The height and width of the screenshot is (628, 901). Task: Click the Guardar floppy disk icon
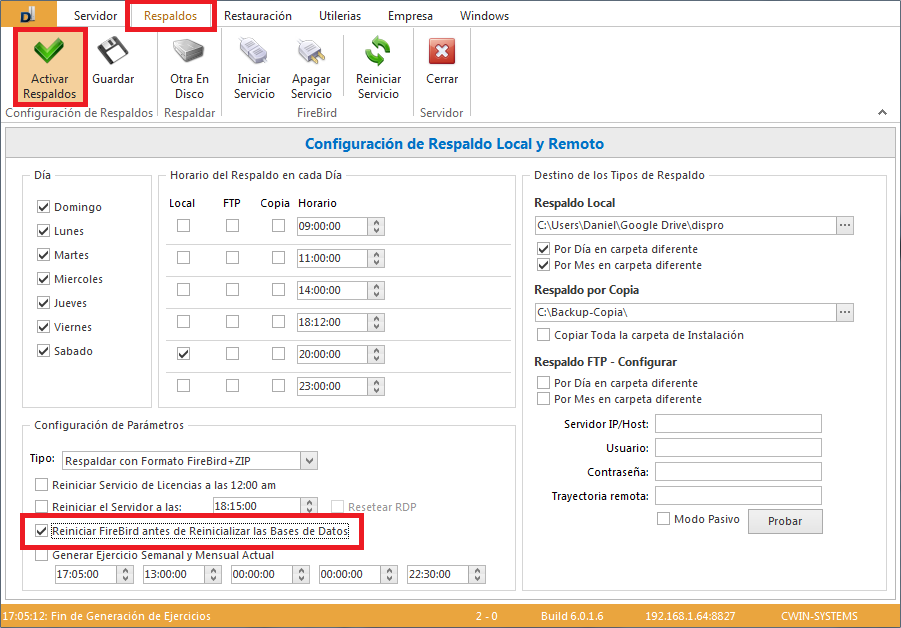[113, 52]
